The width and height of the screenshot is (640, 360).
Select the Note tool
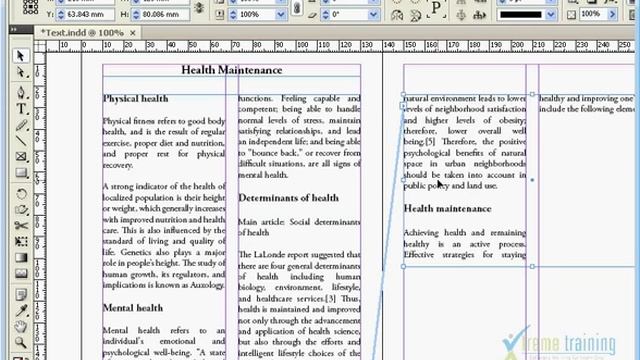(20, 294)
